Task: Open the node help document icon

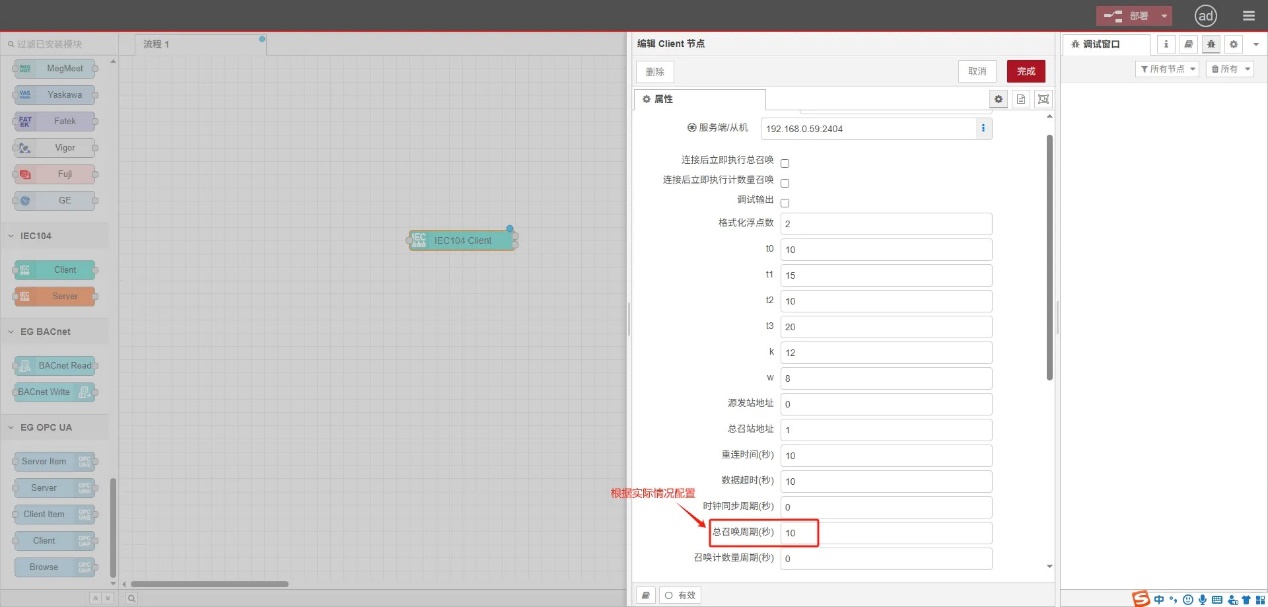Action: click(x=1021, y=98)
